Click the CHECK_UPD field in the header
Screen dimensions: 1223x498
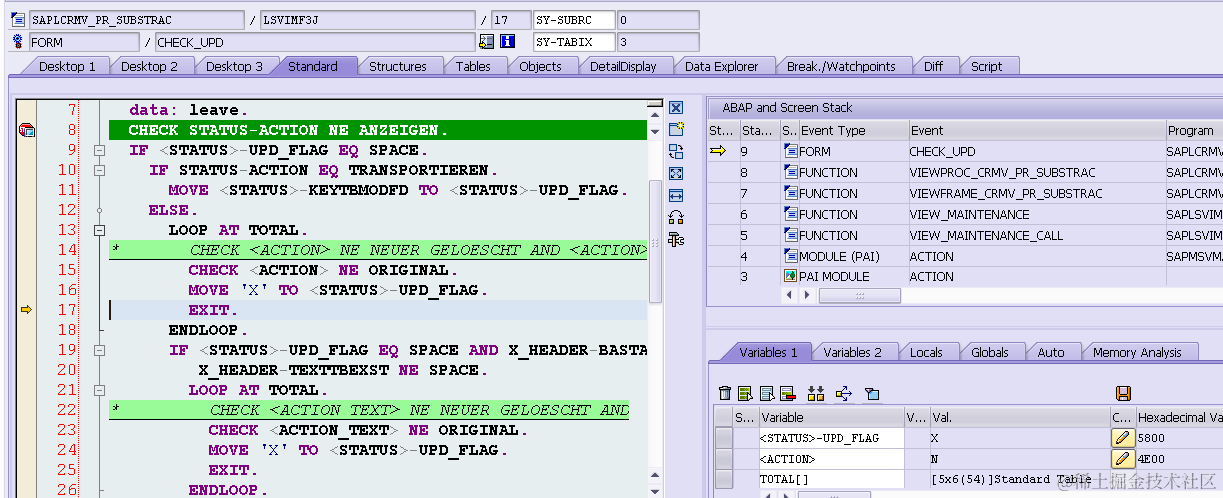tap(314, 42)
